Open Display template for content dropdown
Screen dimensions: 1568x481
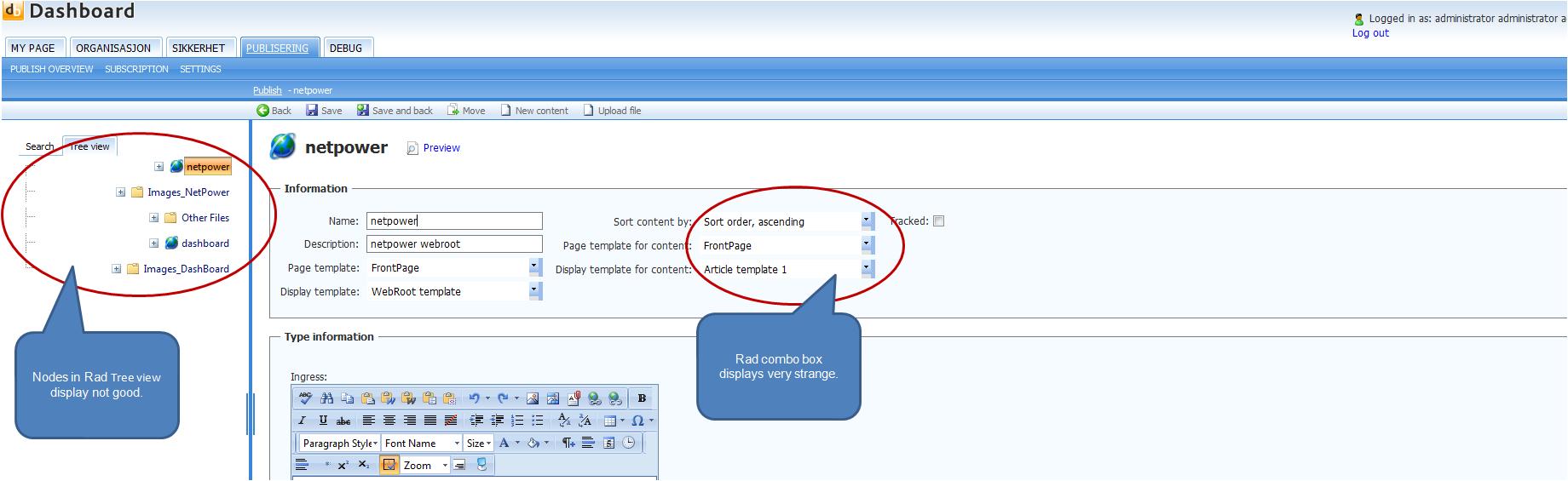click(x=867, y=269)
